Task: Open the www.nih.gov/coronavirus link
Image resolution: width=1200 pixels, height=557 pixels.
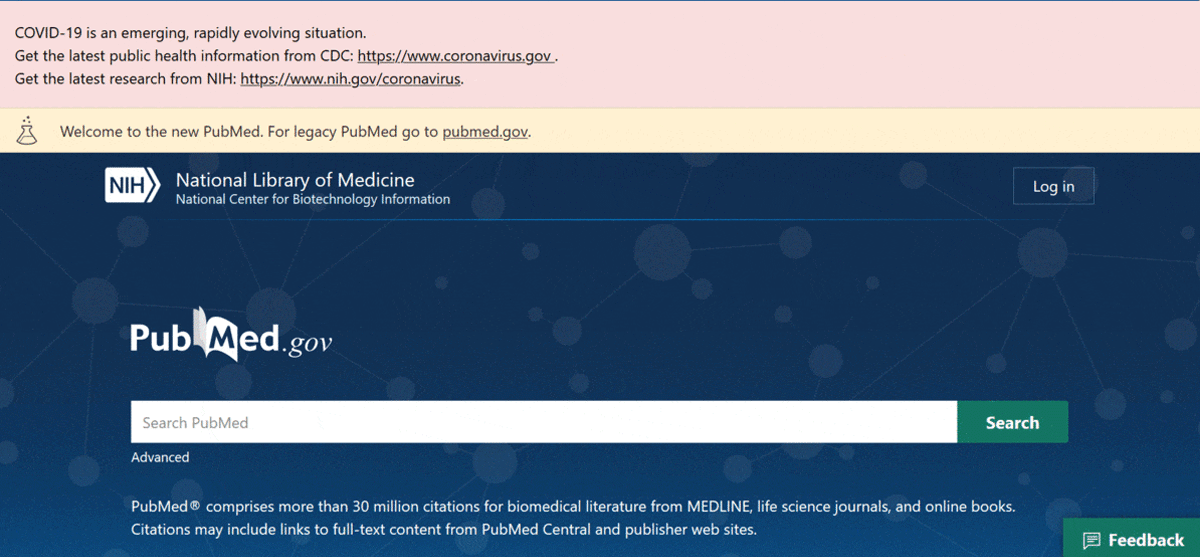Action: pos(351,79)
